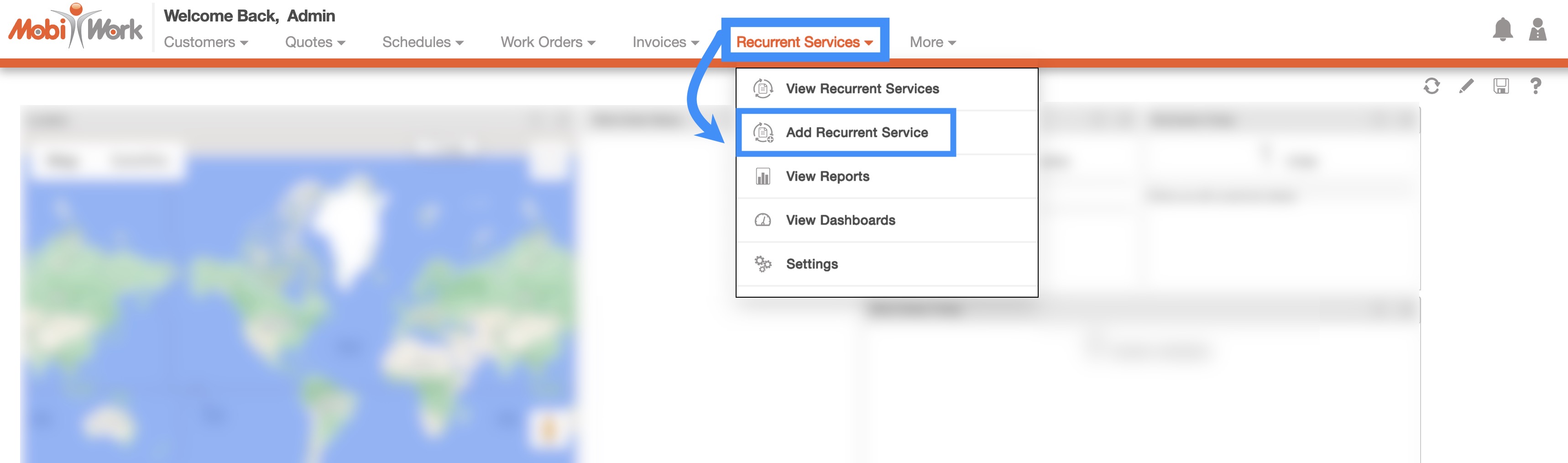The height and width of the screenshot is (463, 1568).
Task: Collapse the Recurrent Services menu
Action: pos(804,42)
